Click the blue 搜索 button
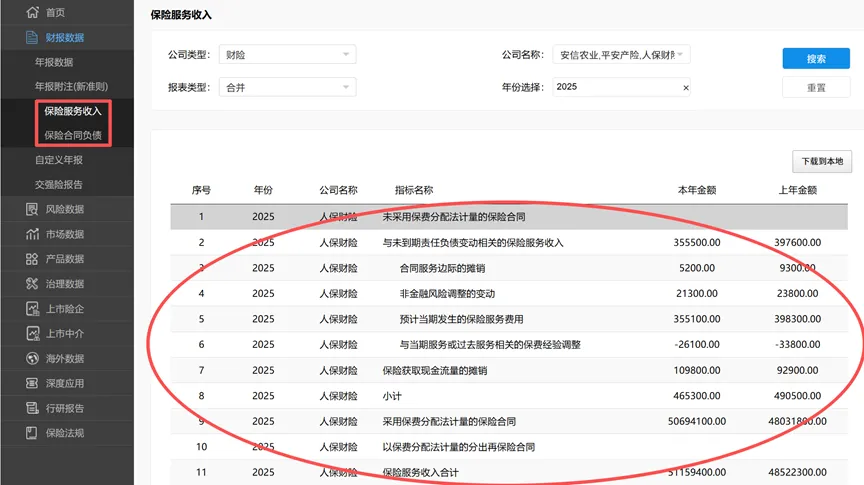Image resolution: width=864 pixels, height=485 pixels. coord(816,58)
